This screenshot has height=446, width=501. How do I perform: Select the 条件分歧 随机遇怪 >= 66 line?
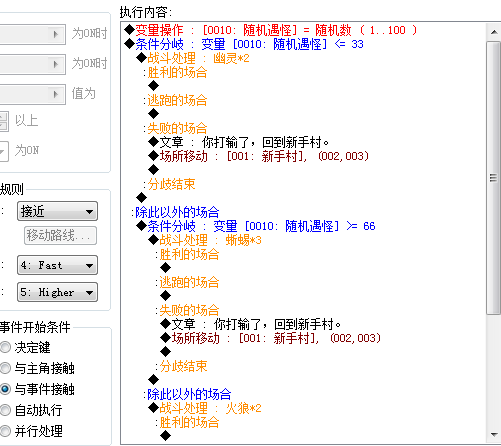click(256, 226)
